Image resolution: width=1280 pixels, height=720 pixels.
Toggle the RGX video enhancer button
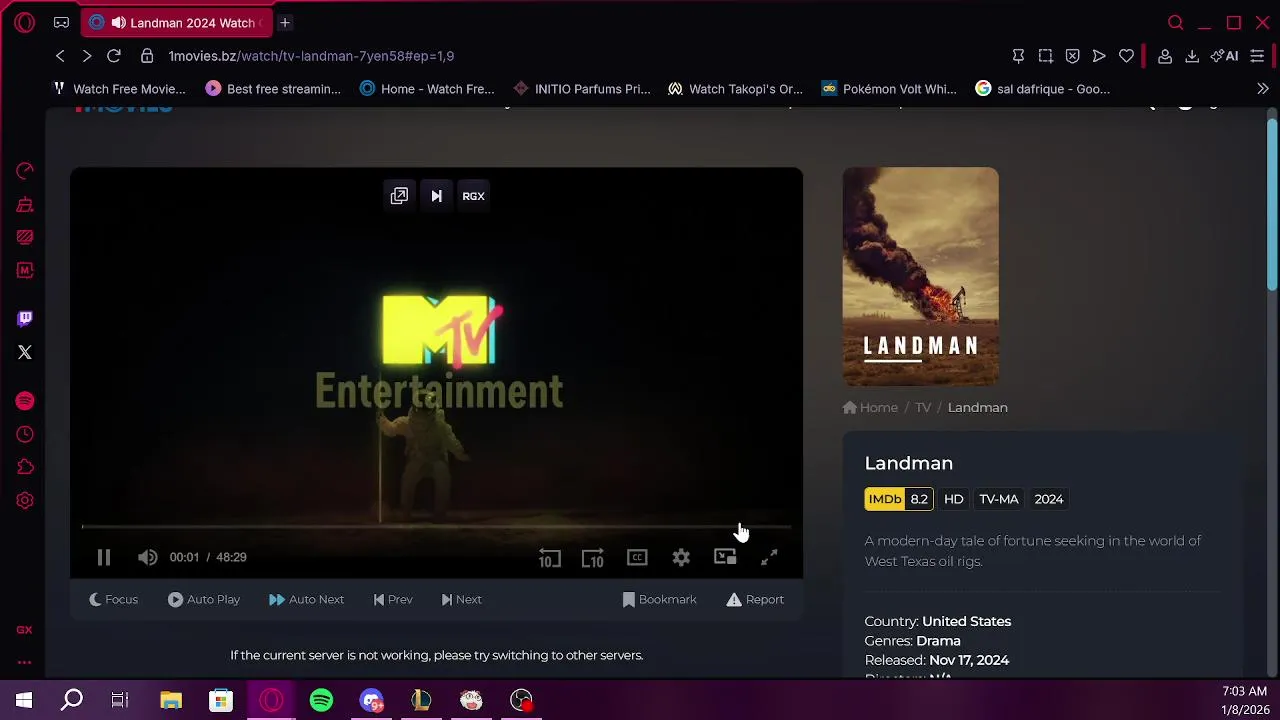(473, 196)
